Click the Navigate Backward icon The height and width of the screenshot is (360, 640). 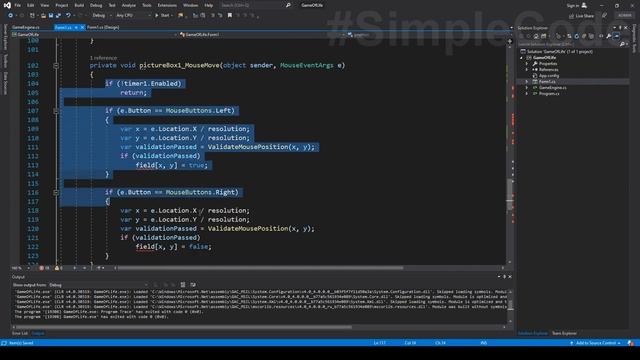click(11, 16)
